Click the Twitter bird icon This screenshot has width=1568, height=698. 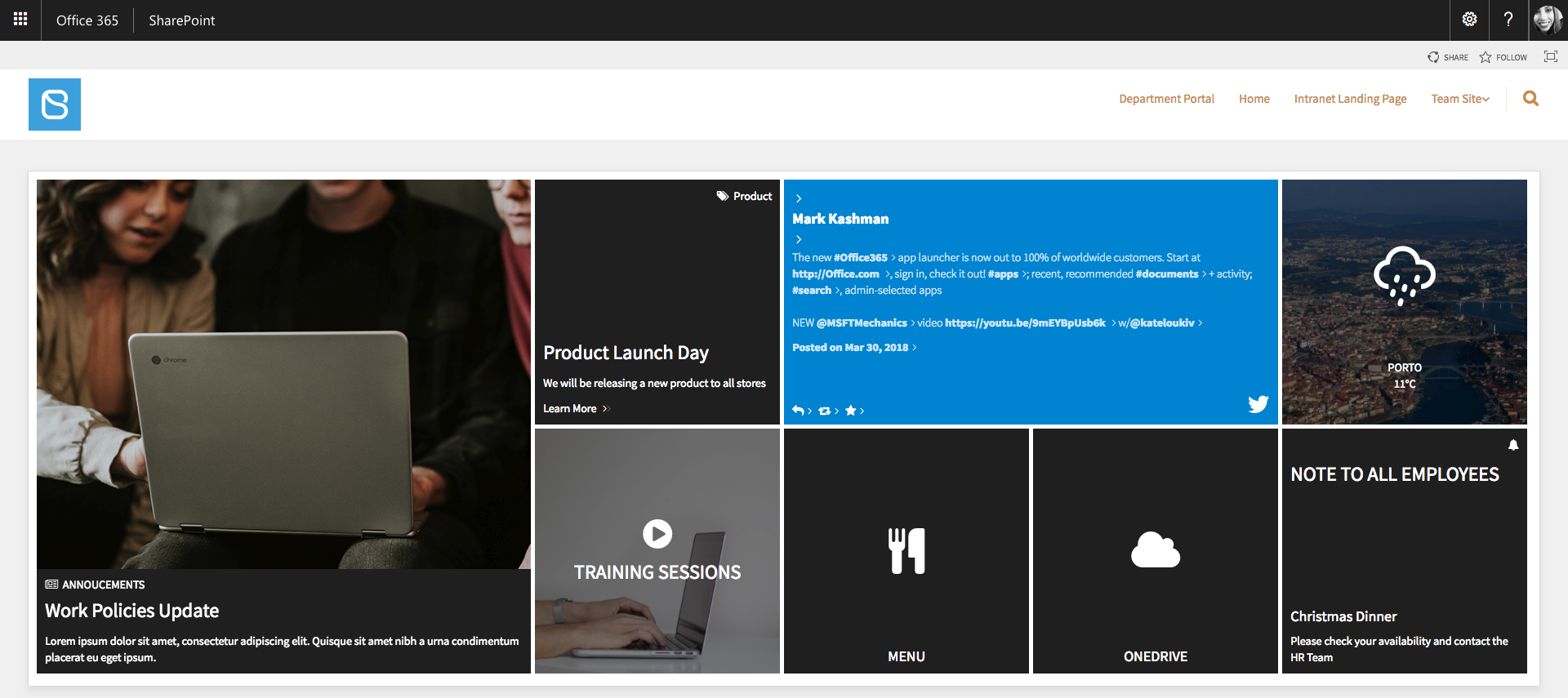pos(1258,403)
